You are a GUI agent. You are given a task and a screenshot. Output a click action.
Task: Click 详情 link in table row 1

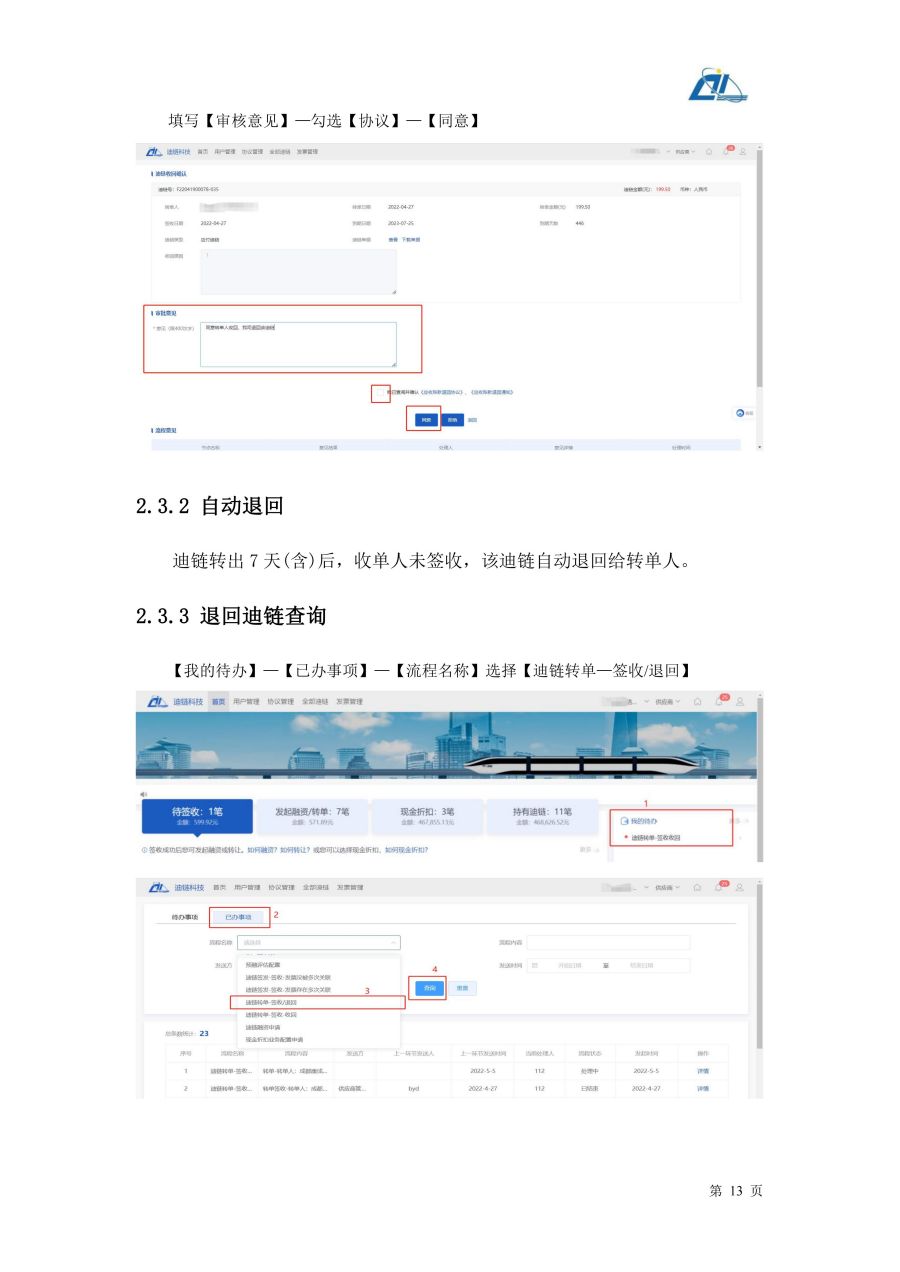(703, 1071)
